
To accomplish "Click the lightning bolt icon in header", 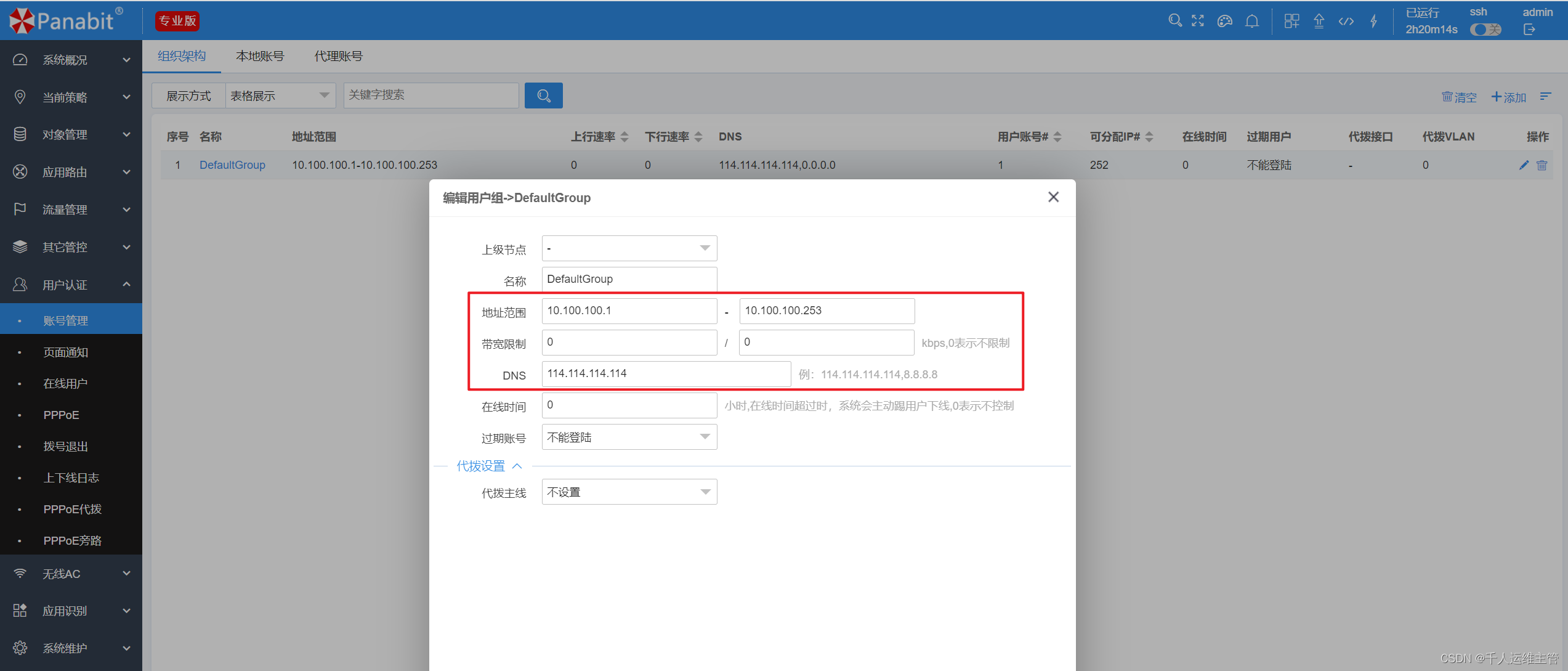I will (1373, 21).
